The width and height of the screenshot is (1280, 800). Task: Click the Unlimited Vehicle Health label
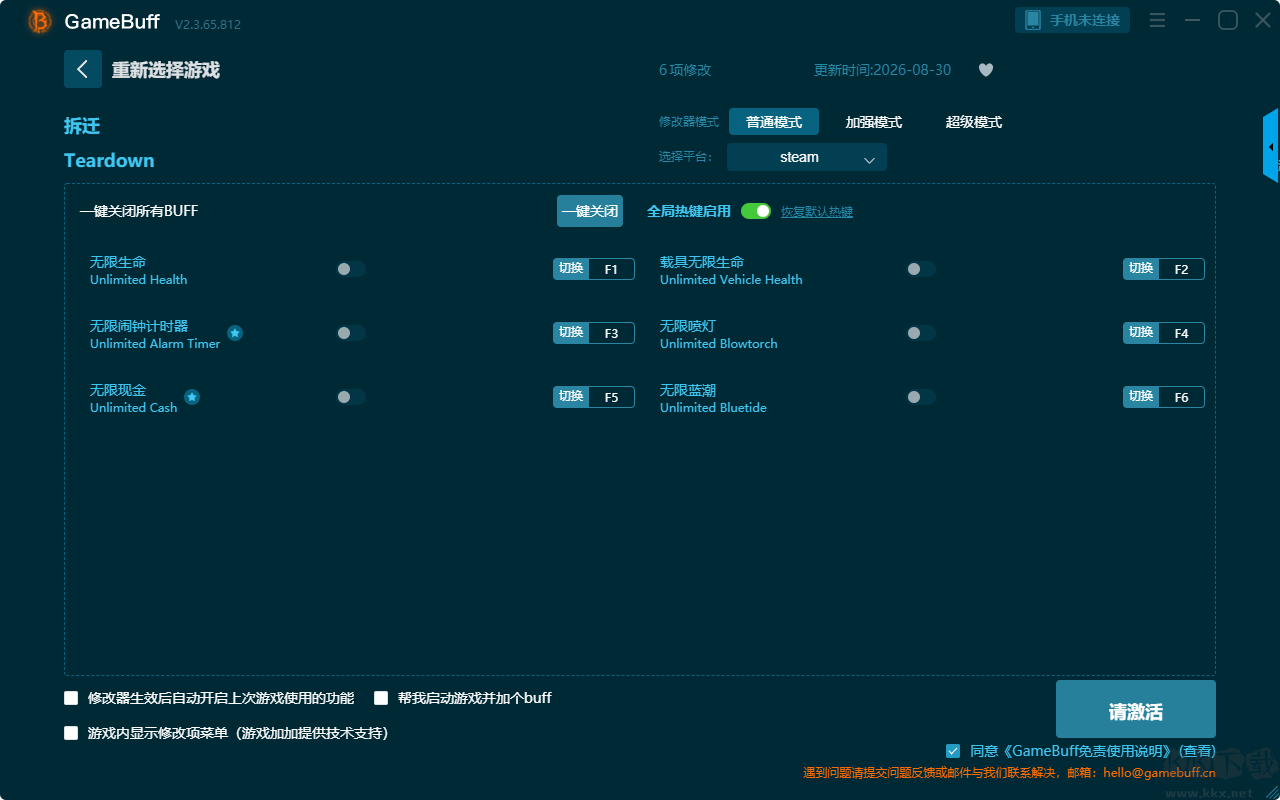click(731, 280)
